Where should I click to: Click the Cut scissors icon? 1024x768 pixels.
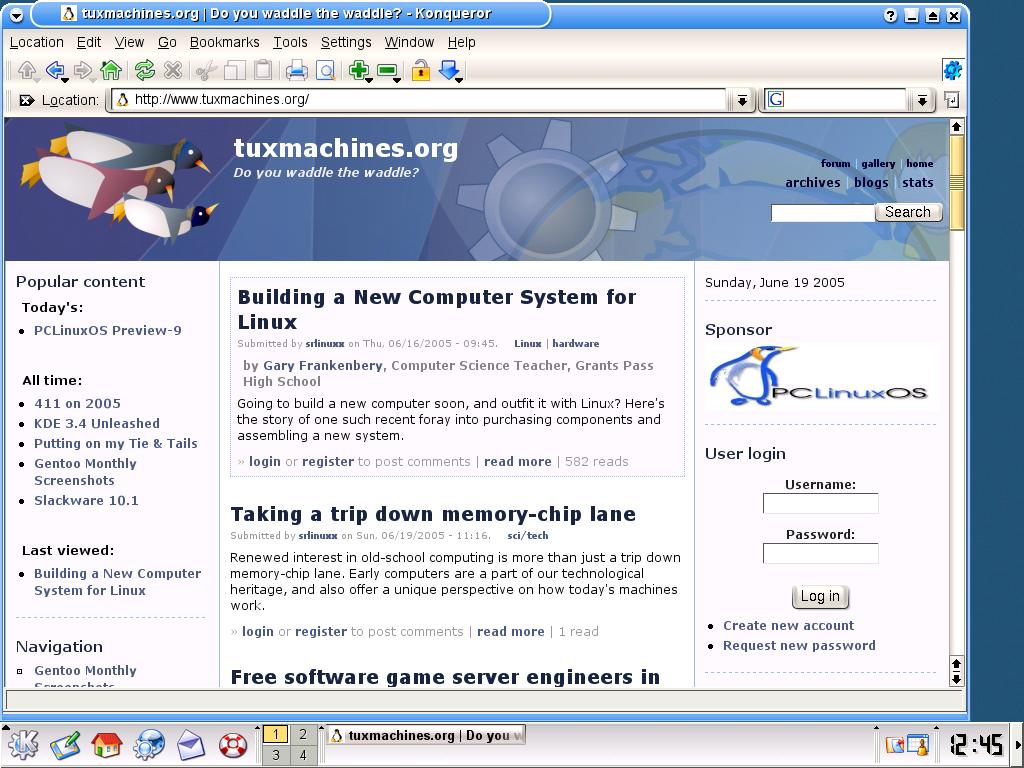click(x=206, y=70)
